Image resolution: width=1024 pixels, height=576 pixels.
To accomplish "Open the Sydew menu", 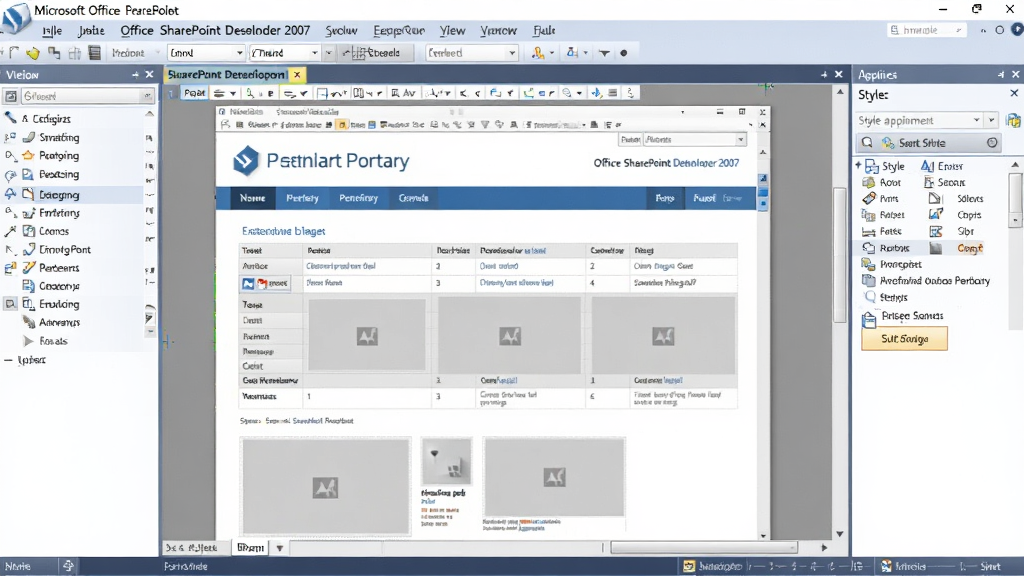I will [x=341, y=31].
